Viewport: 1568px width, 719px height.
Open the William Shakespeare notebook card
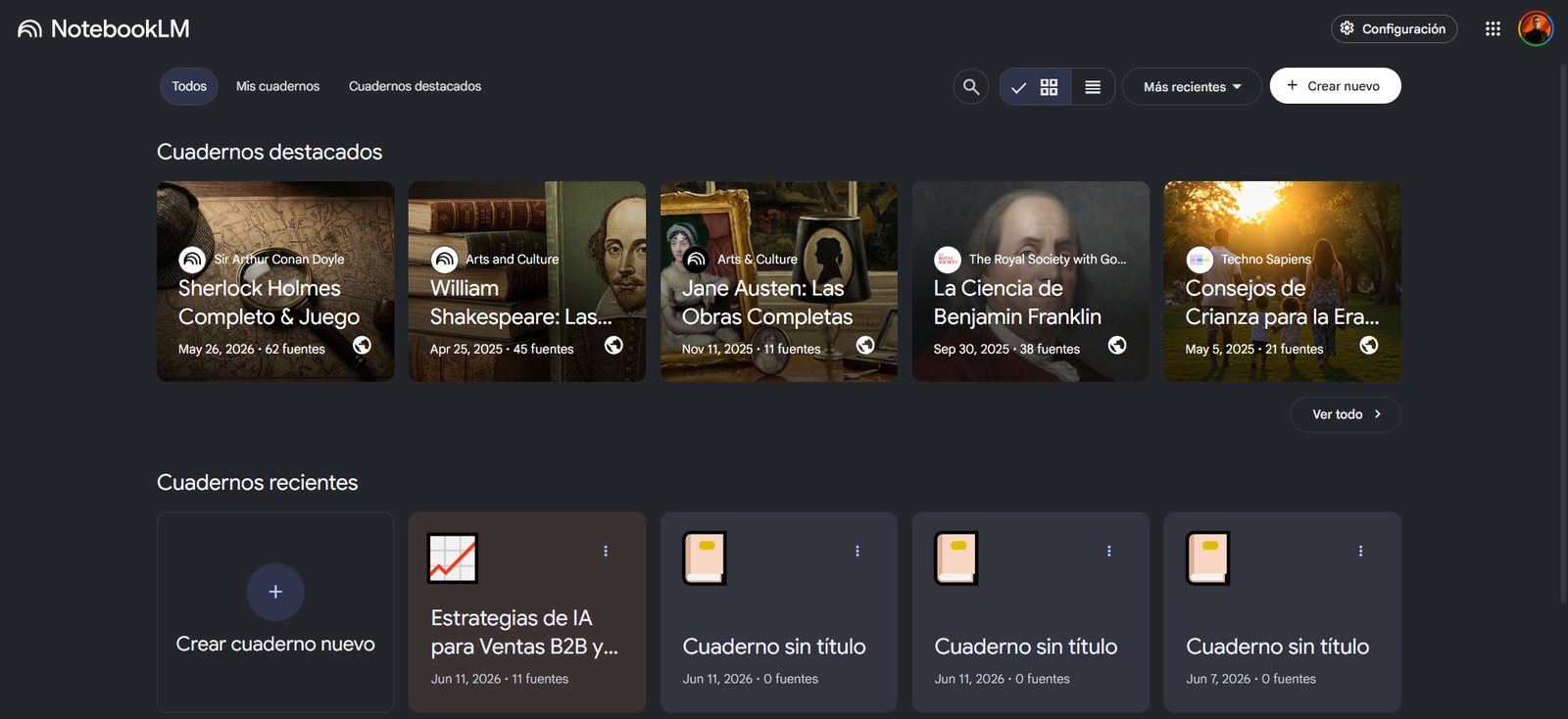coord(527,281)
